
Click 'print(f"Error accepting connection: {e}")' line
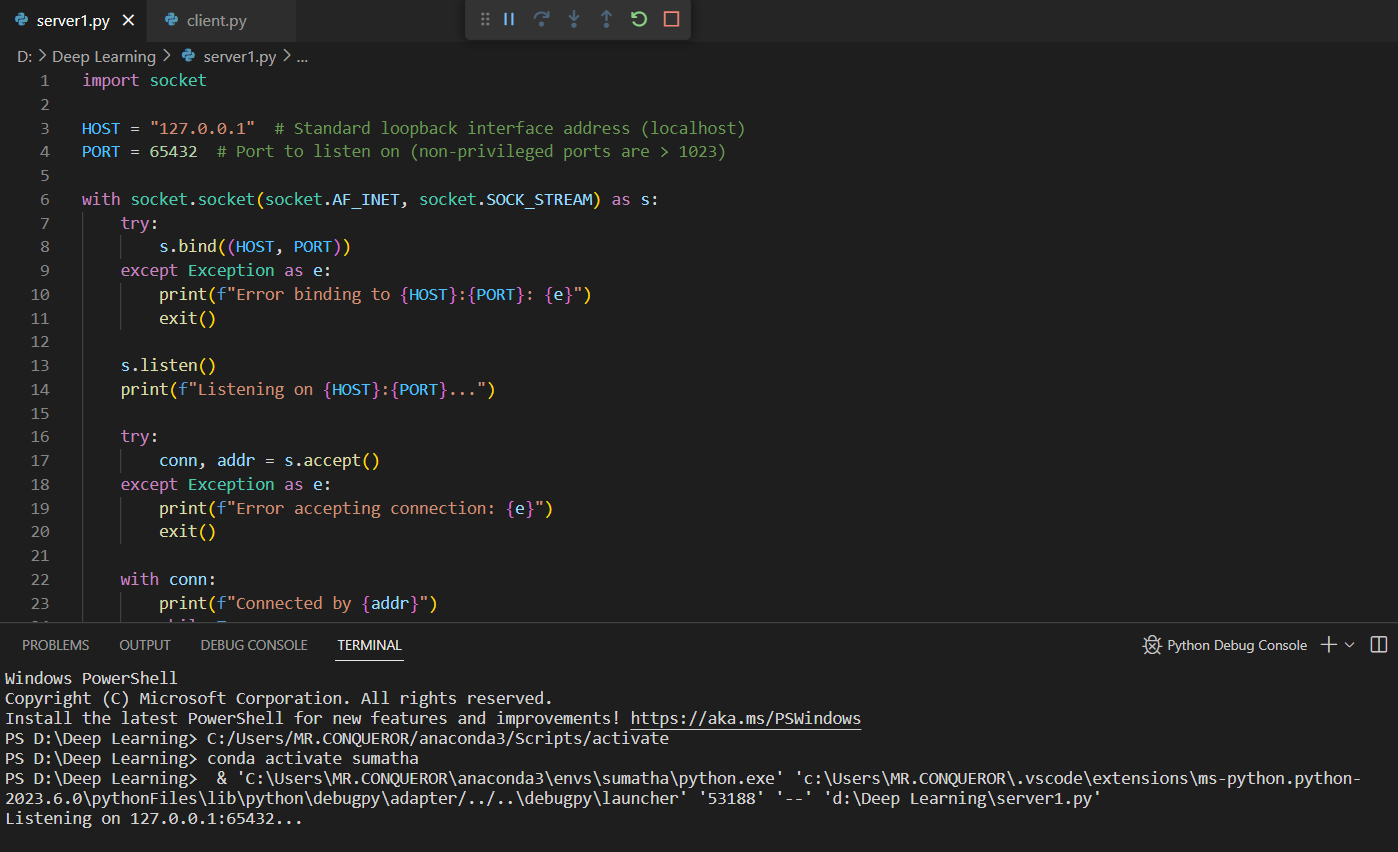(x=356, y=508)
